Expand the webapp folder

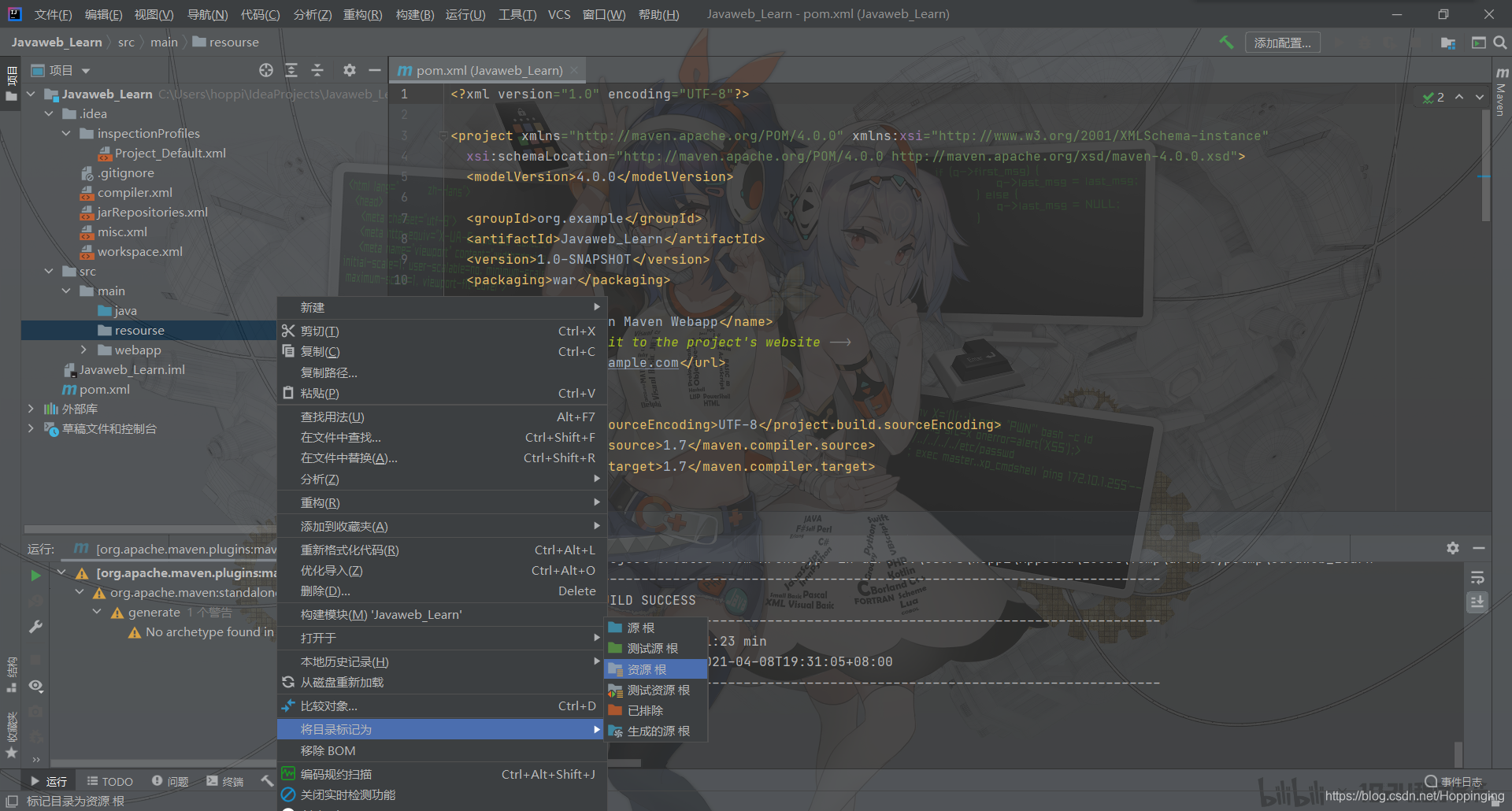pos(83,350)
